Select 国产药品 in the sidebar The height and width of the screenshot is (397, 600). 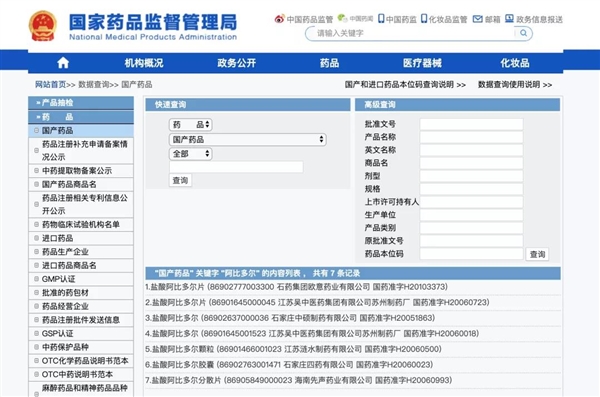[x=81, y=131]
